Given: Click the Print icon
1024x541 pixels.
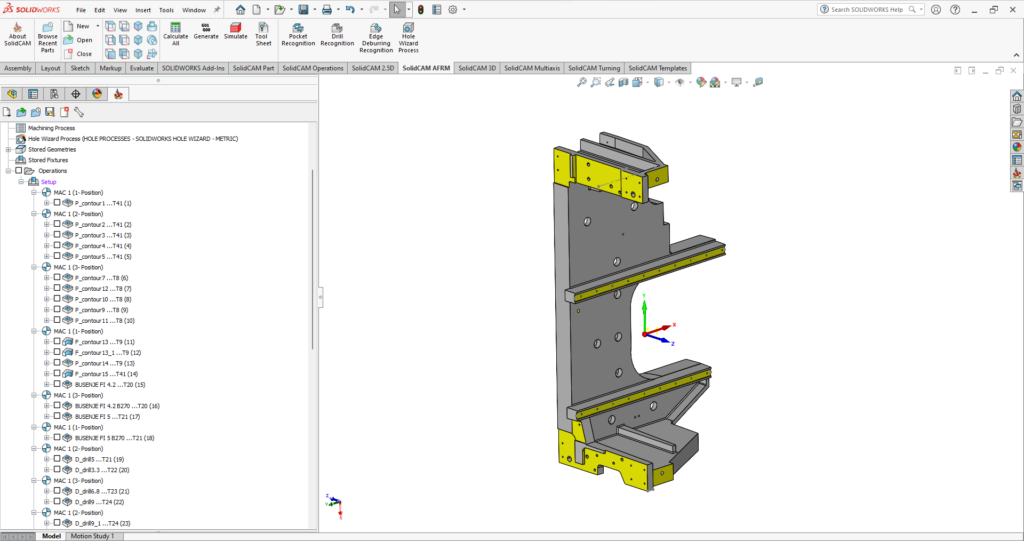Looking at the screenshot, I should click(327, 10).
